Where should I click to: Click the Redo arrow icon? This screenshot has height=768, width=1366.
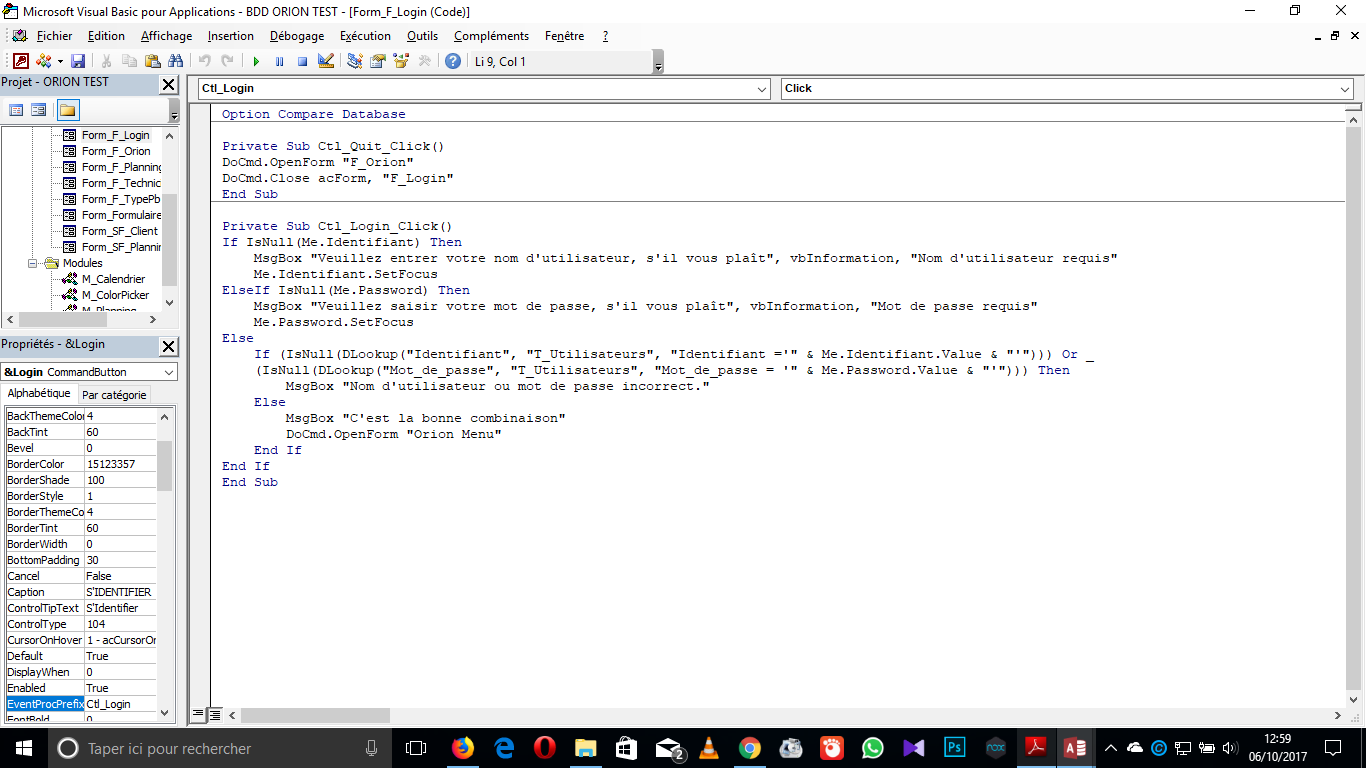[228, 61]
